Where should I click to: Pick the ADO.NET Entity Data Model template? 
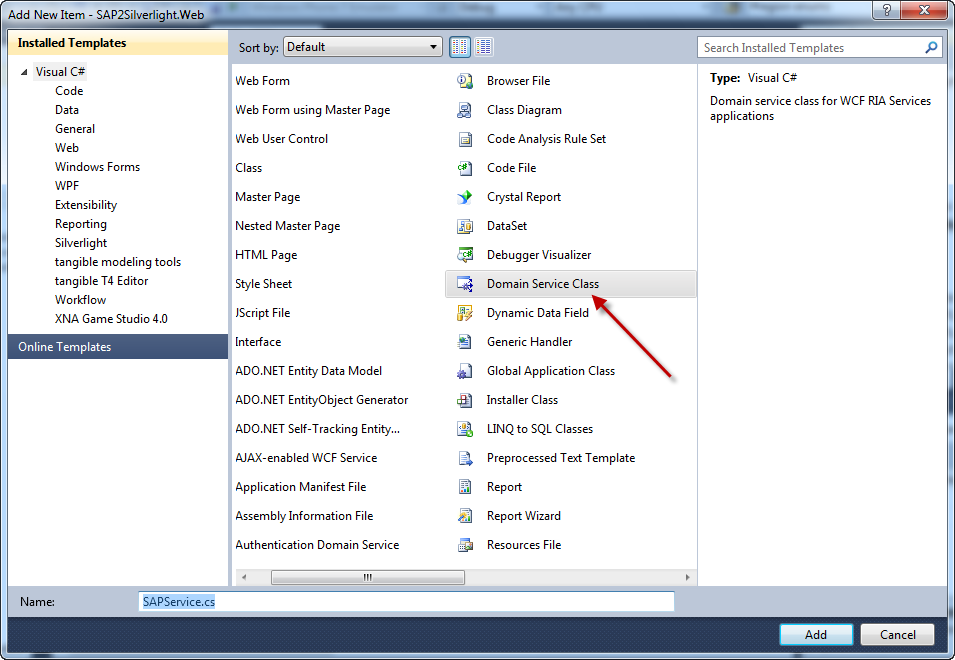[309, 371]
